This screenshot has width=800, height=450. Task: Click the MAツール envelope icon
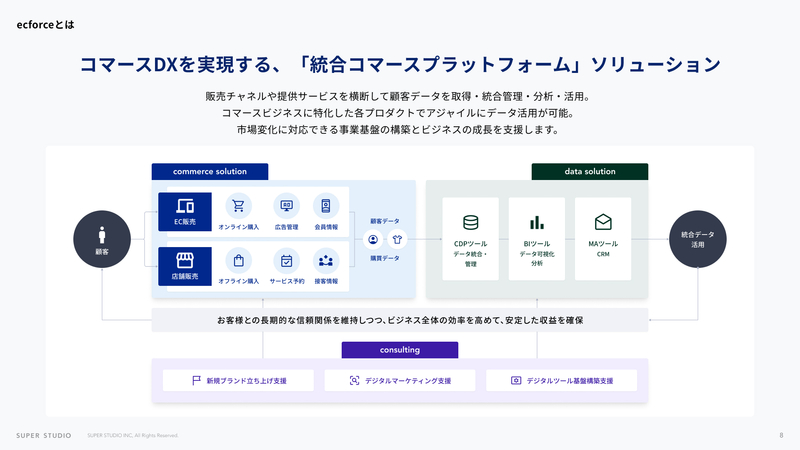[603, 222]
